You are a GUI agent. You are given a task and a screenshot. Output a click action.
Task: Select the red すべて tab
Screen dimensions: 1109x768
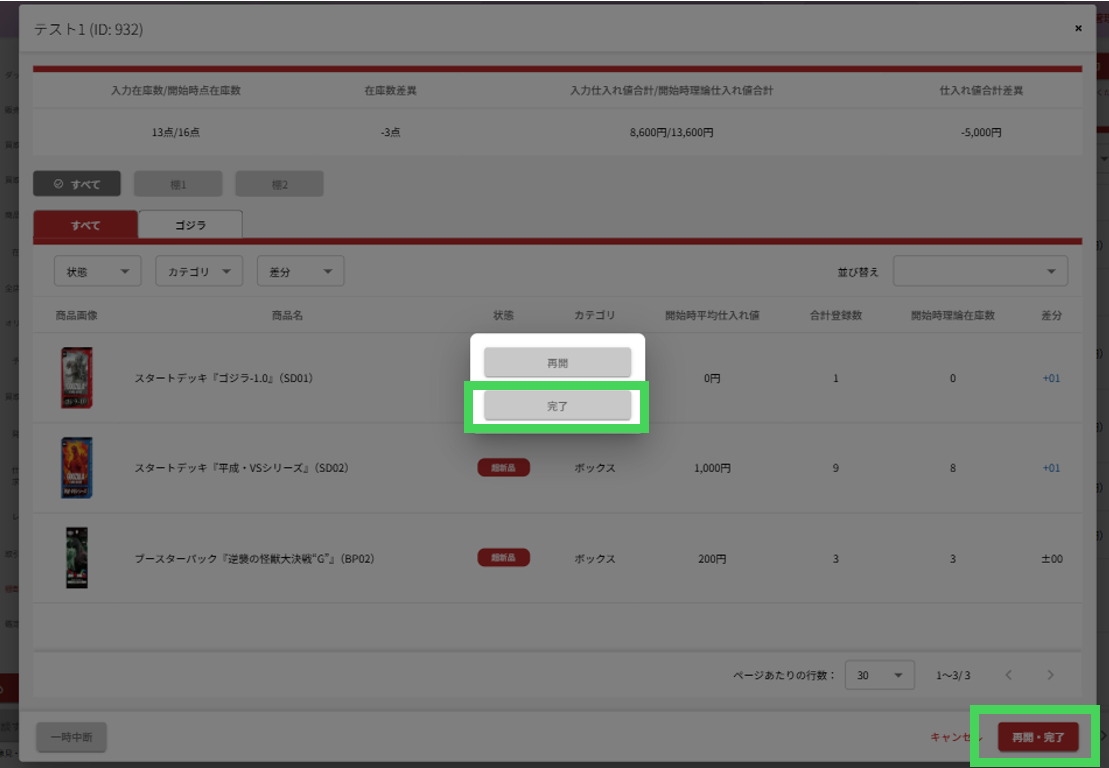click(85, 225)
